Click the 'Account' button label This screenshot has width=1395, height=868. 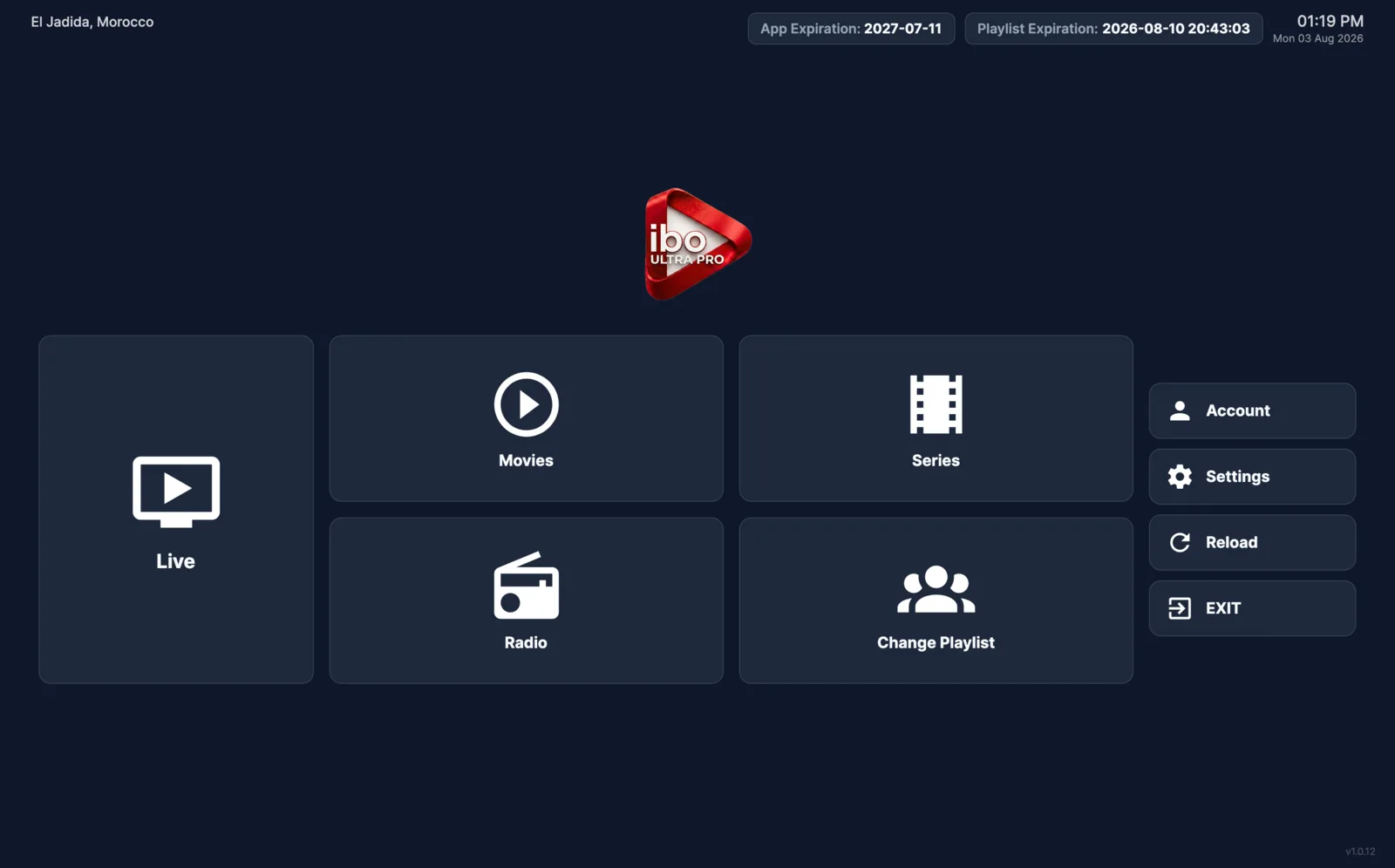point(1238,410)
